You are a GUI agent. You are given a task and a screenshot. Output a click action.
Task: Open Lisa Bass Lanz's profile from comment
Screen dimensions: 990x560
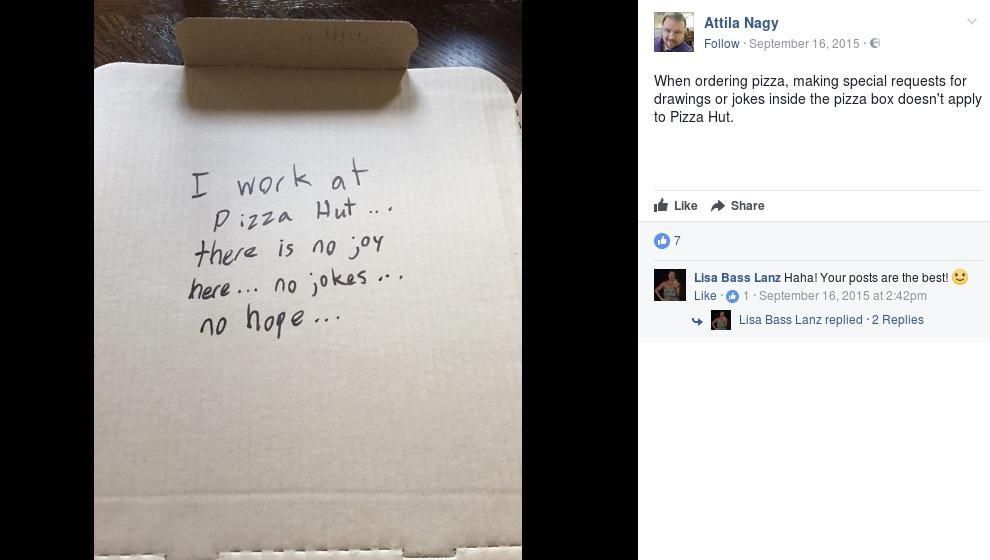point(737,277)
